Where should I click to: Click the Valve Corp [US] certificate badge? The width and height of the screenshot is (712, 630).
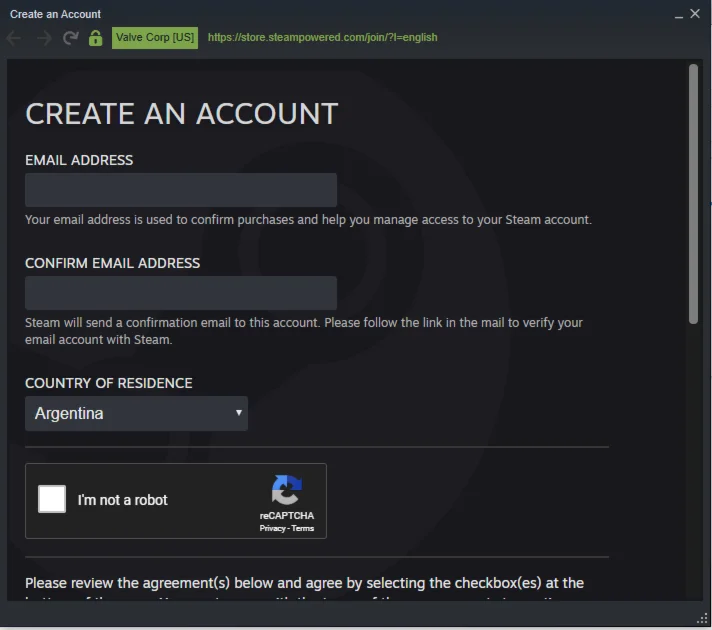155,38
